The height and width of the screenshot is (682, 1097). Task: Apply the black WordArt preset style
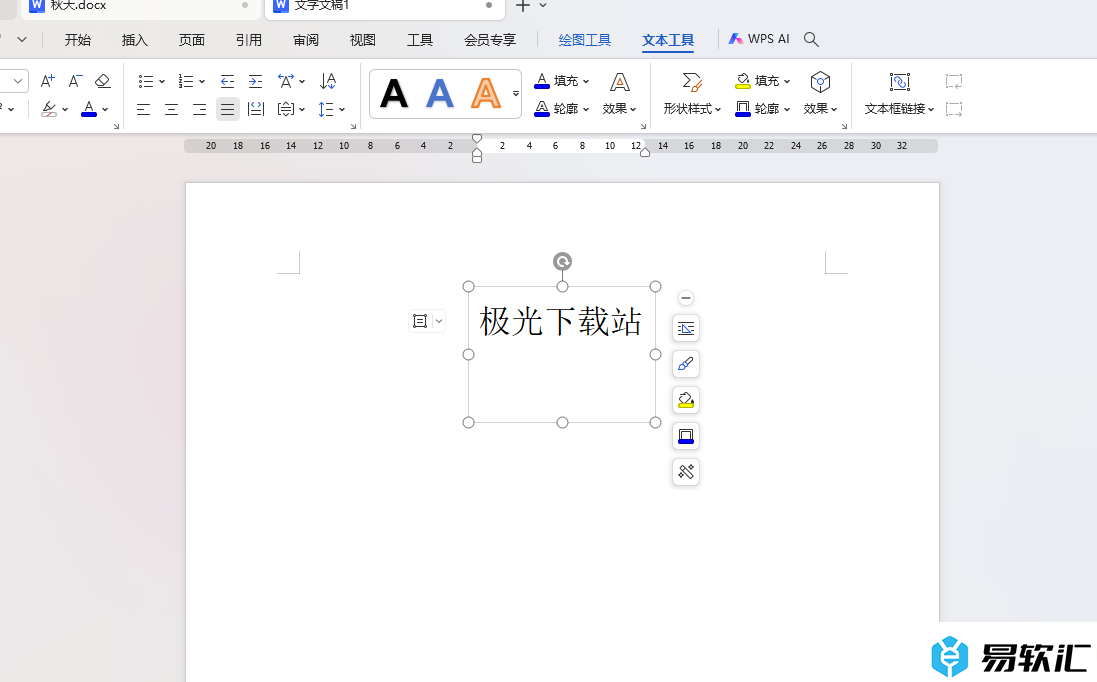[394, 94]
